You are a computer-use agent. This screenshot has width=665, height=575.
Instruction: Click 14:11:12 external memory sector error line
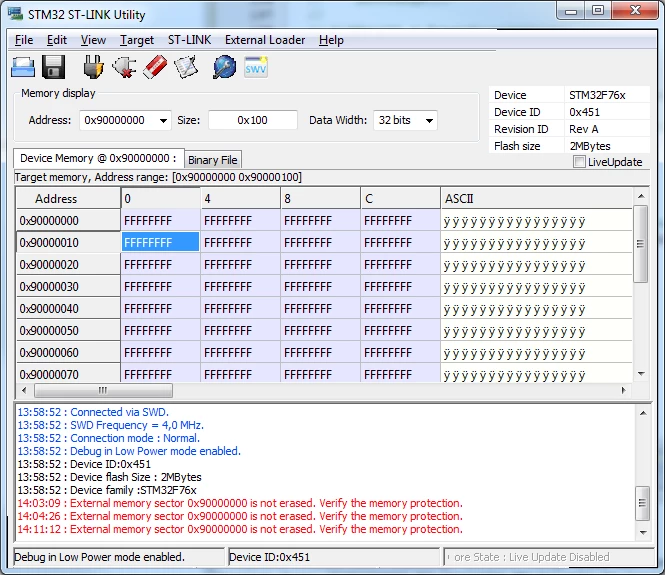(x=240, y=529)
